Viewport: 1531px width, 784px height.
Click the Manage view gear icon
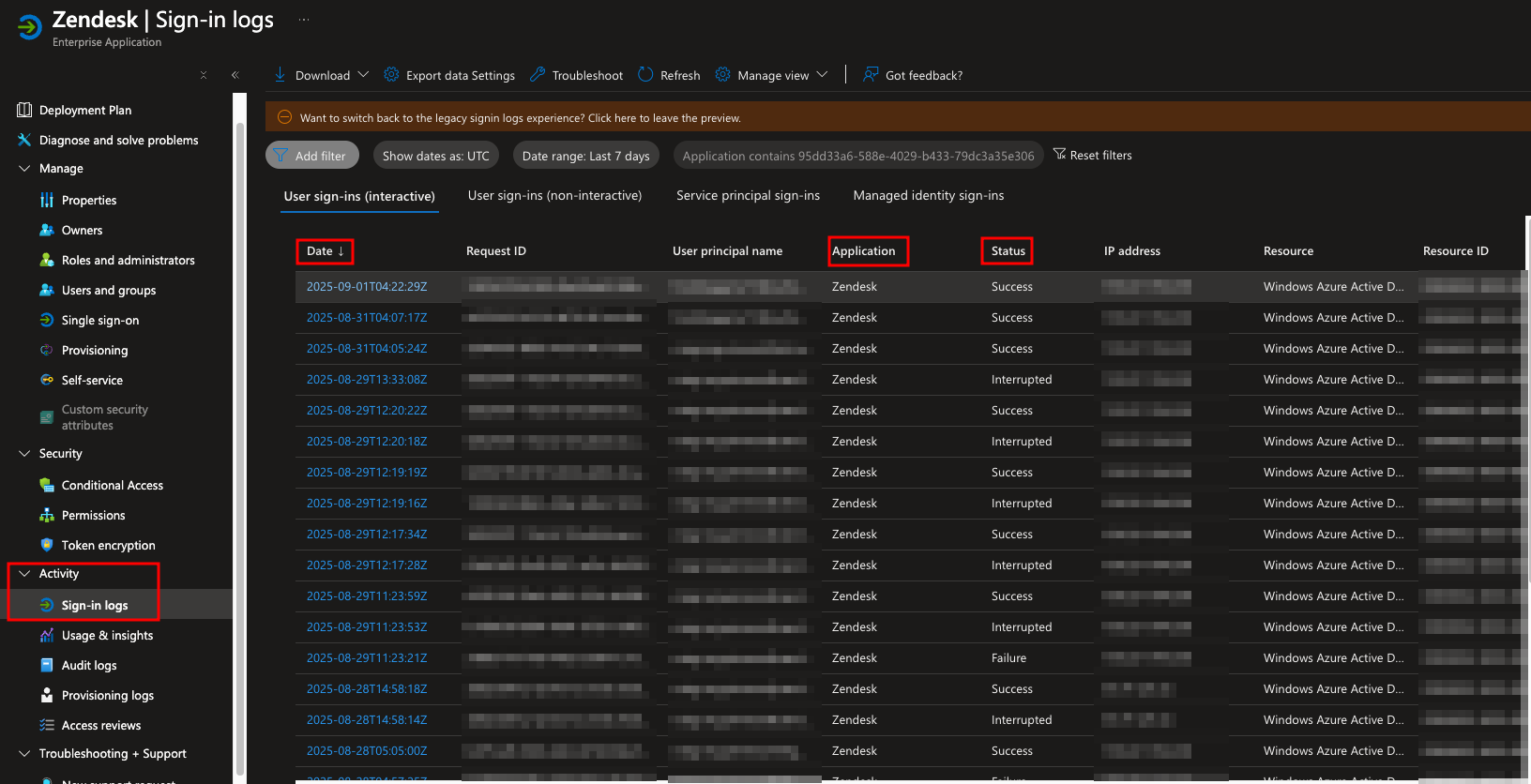722,74
